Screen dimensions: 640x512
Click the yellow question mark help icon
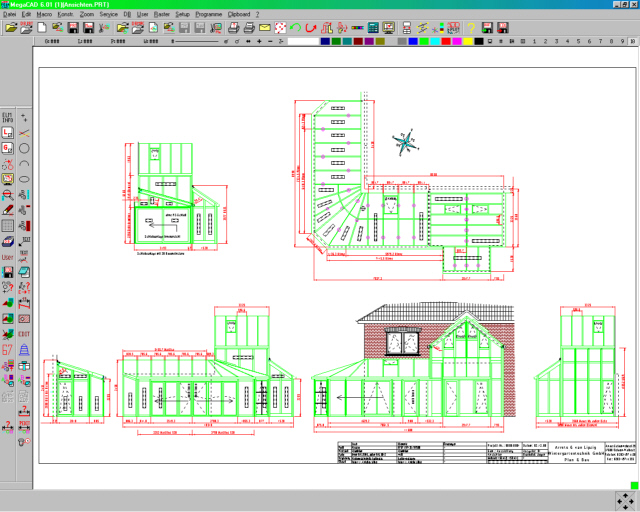[469, 28]
